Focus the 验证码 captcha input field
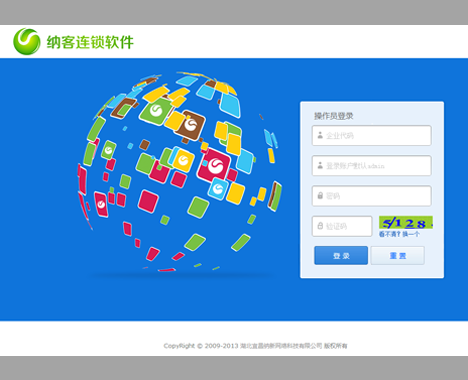This screenshot has height=380, width=468. tap(342, 226)
